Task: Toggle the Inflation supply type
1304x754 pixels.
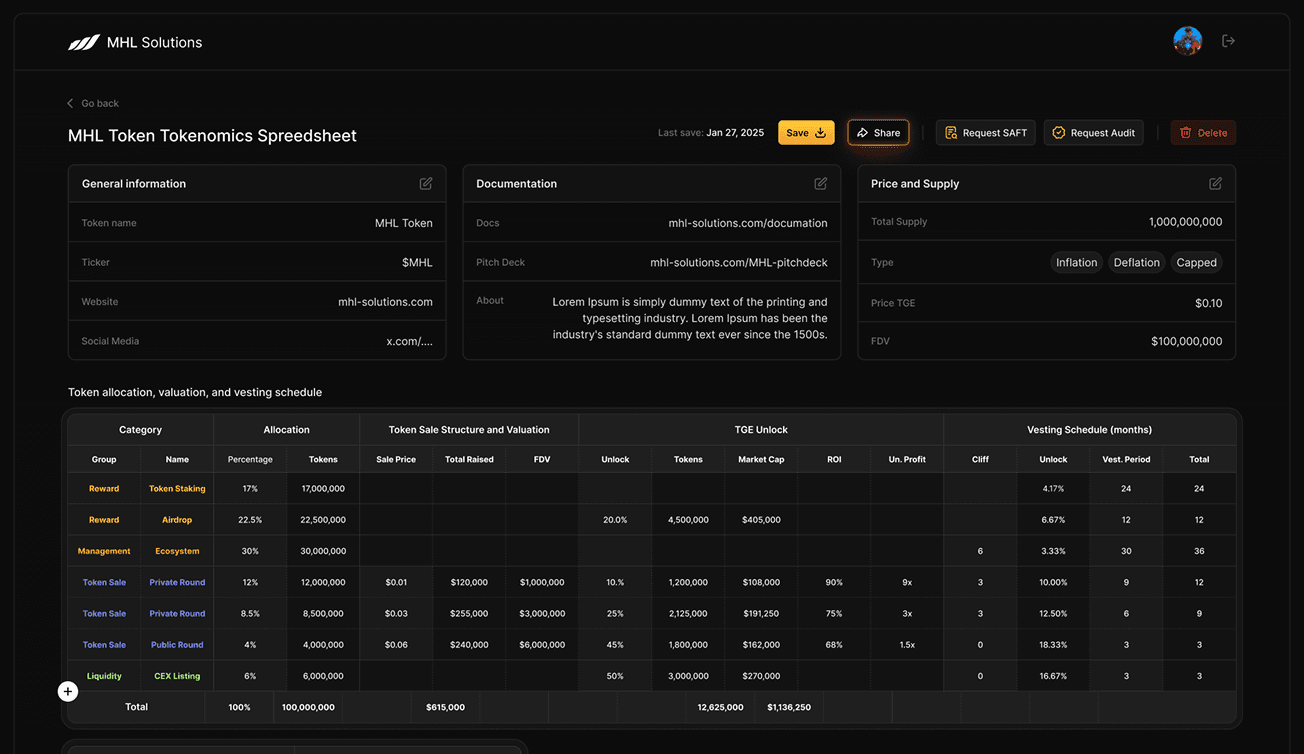Action: [x=1076, y=262]
